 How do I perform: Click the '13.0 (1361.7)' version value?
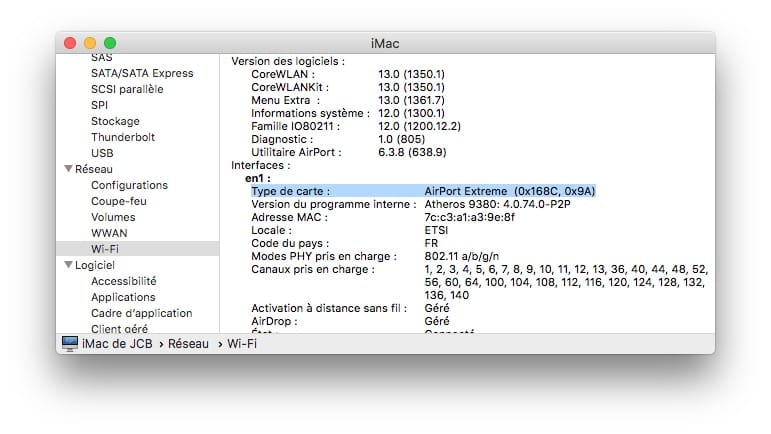pos(411,100)
